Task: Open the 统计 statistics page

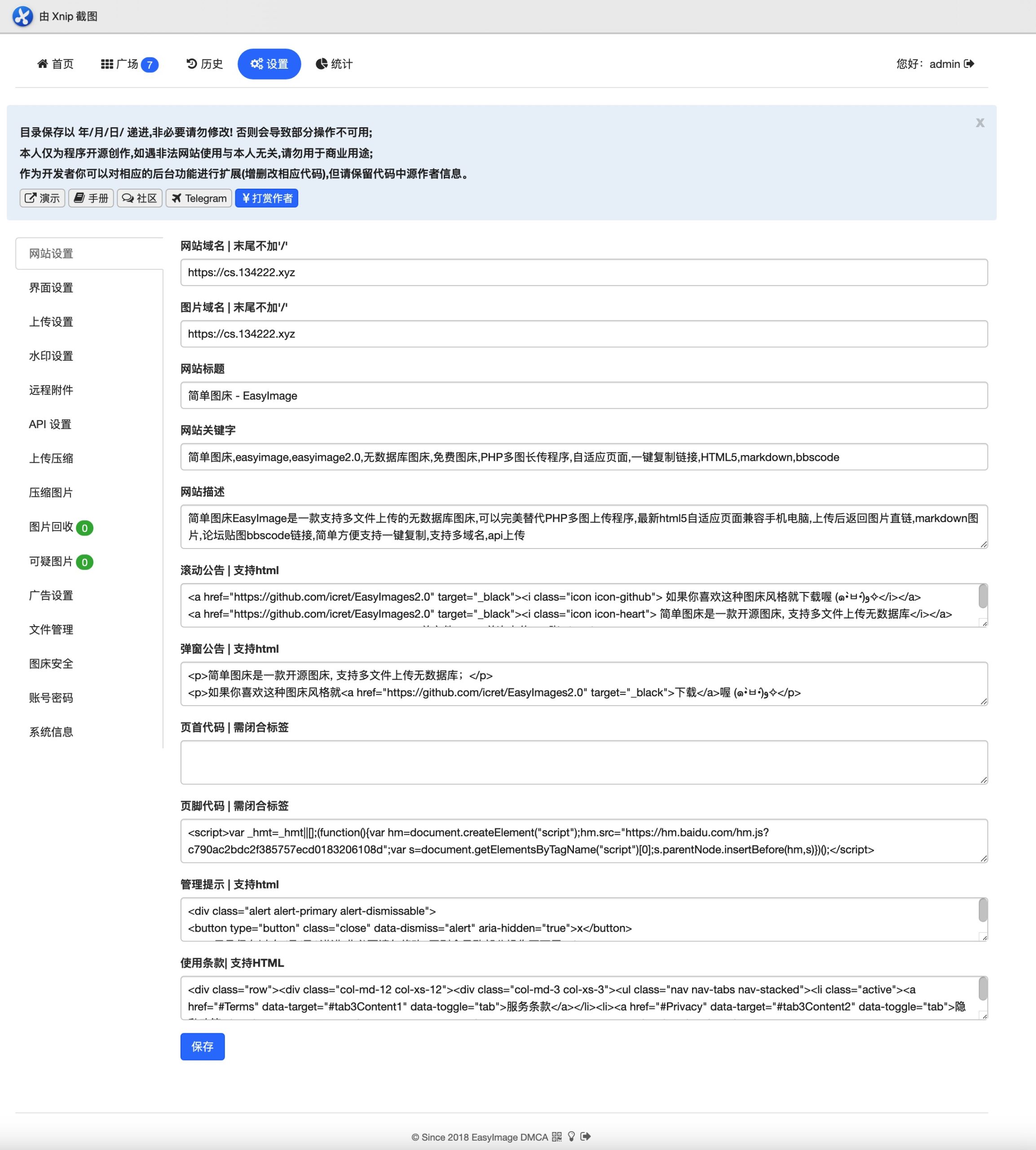Action: pyautogui.click(x=334, y=64)
